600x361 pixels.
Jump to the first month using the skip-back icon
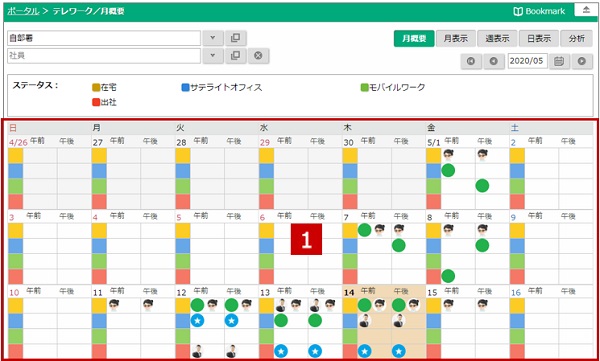[471, 61]
